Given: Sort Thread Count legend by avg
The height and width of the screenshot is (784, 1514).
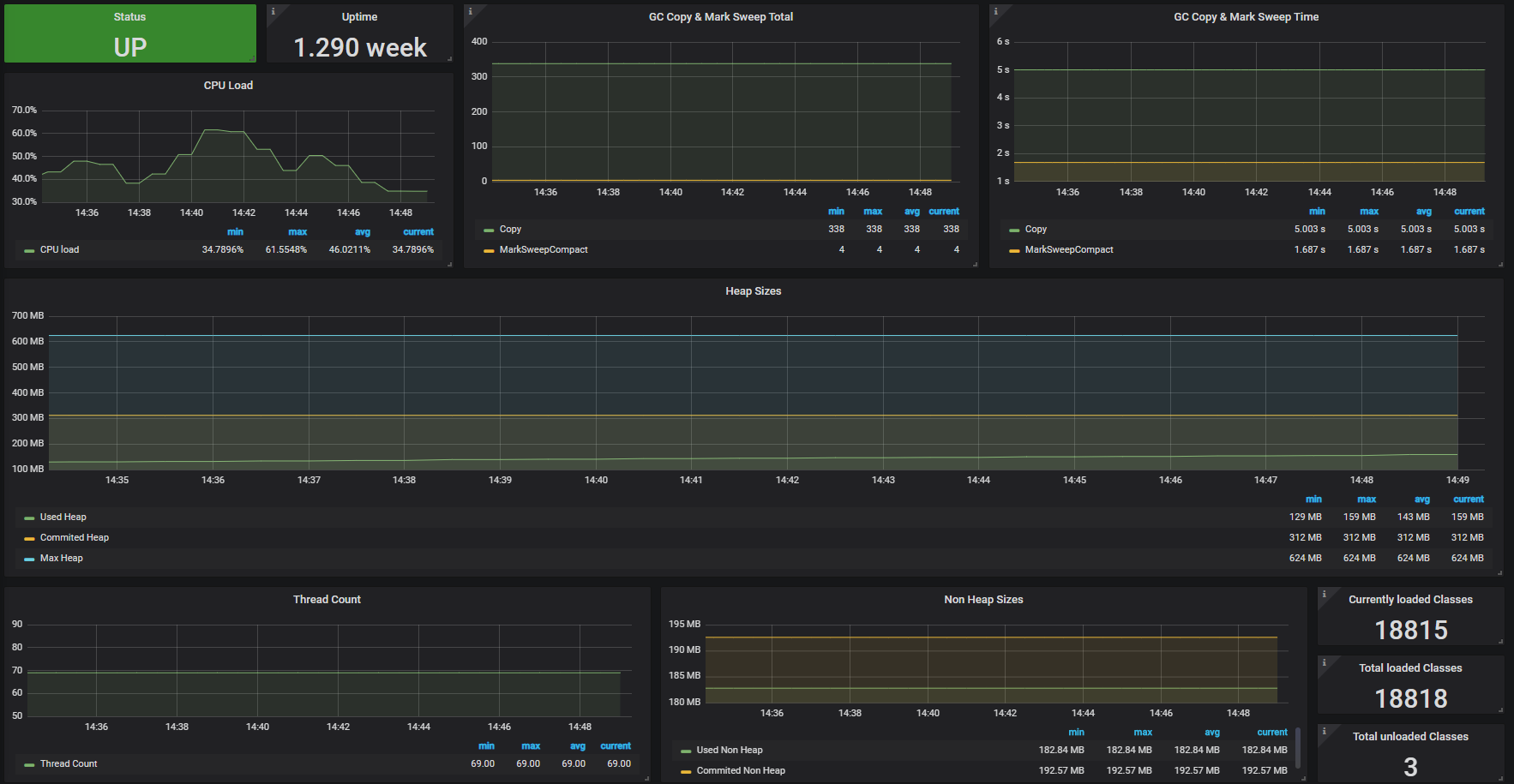Looking at the screenshot, I should 578,746.
